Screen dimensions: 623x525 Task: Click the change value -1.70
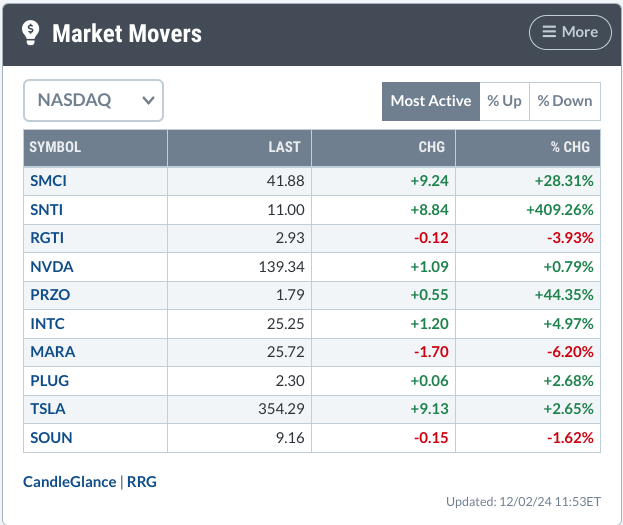pyautogui.click(x=431, y=352)
